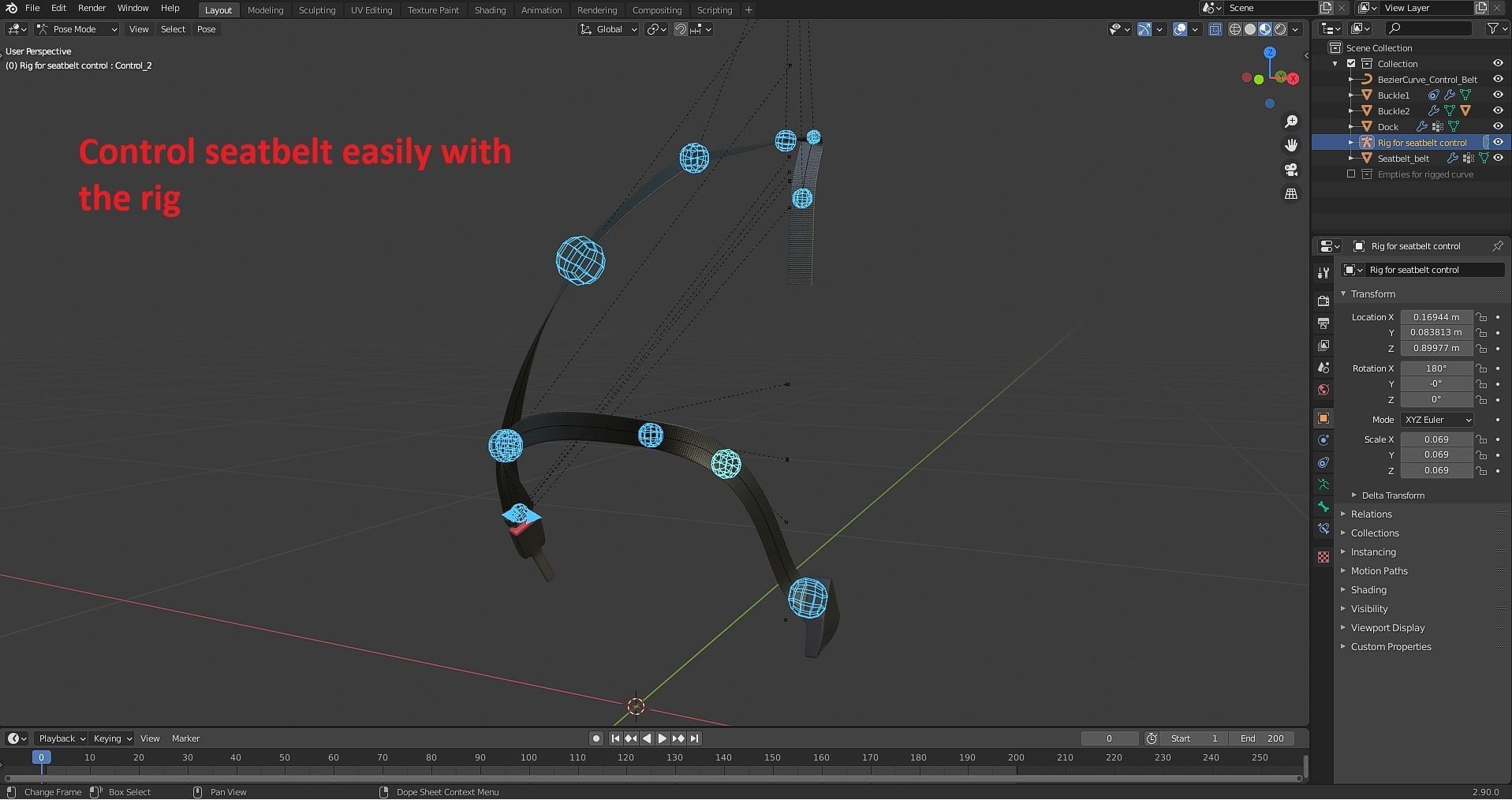Open the World properties tab
Viewport: 1512px width, 800px height.
click(x=1323, y=390)
